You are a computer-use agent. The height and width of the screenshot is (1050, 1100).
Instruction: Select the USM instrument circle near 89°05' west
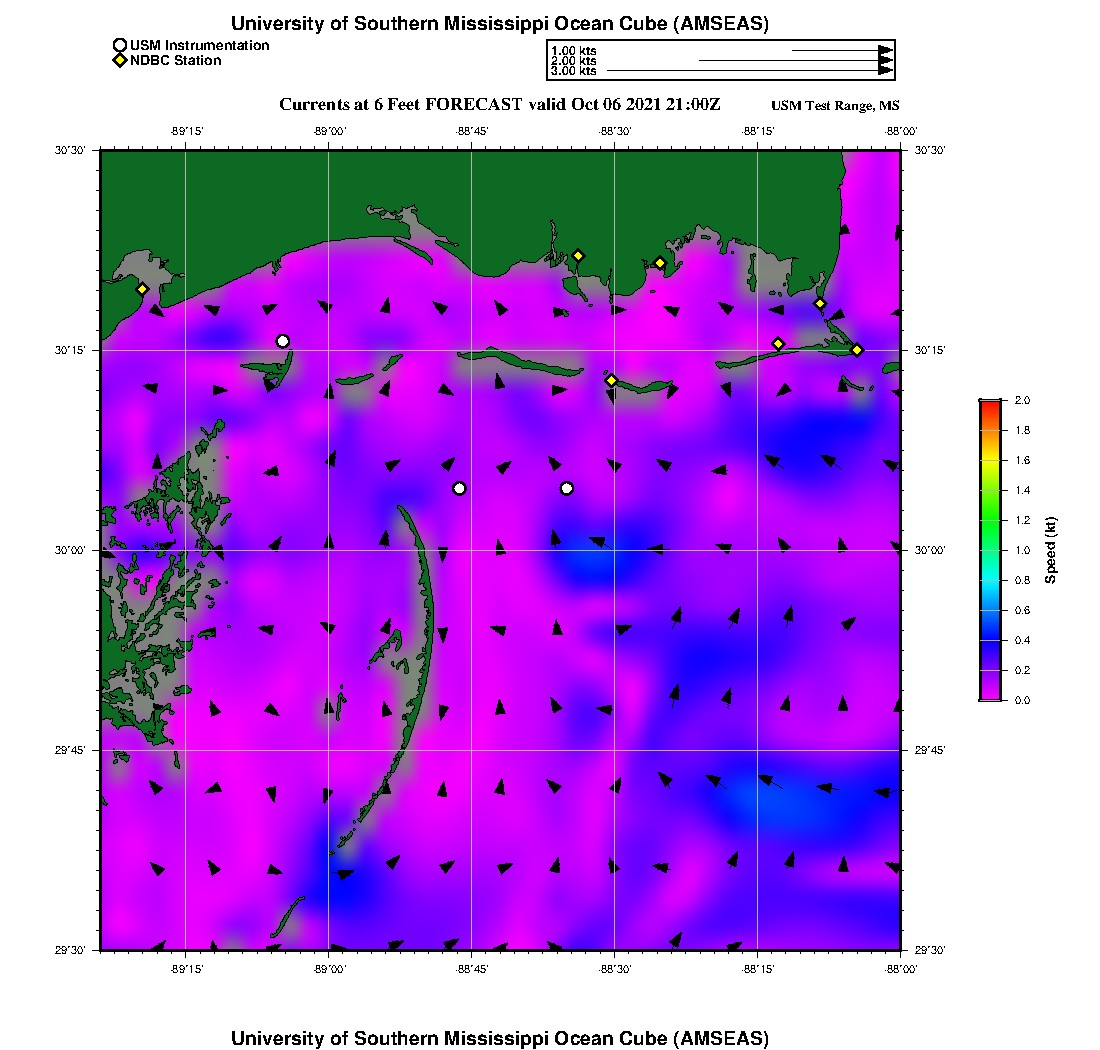coord(283,342)
